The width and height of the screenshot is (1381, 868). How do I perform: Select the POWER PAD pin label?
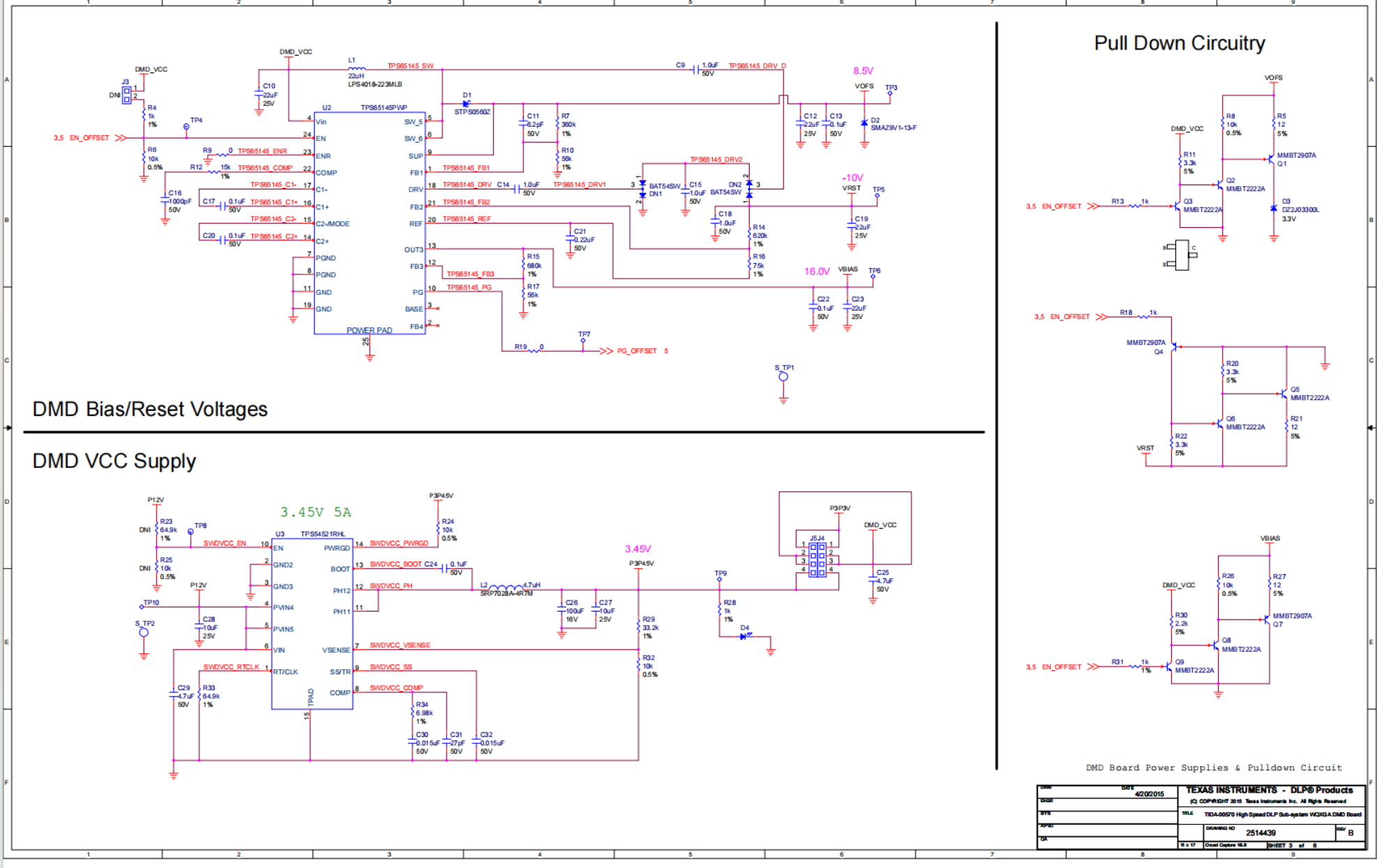click(369, 330)
